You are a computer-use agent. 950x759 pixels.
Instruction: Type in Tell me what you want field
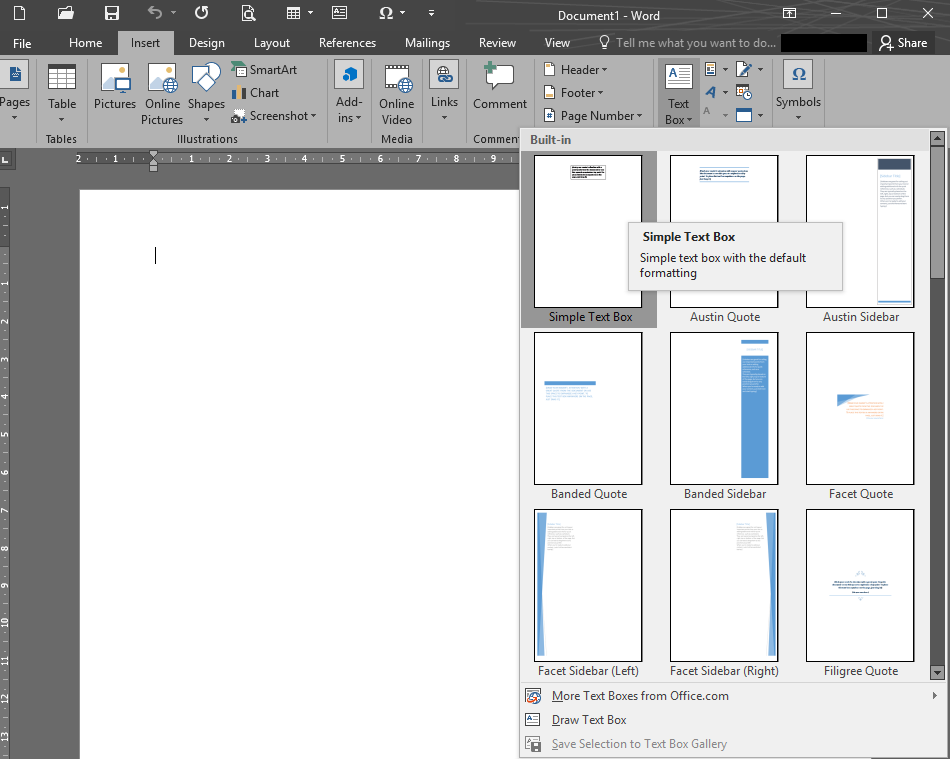tap(696, 43)
